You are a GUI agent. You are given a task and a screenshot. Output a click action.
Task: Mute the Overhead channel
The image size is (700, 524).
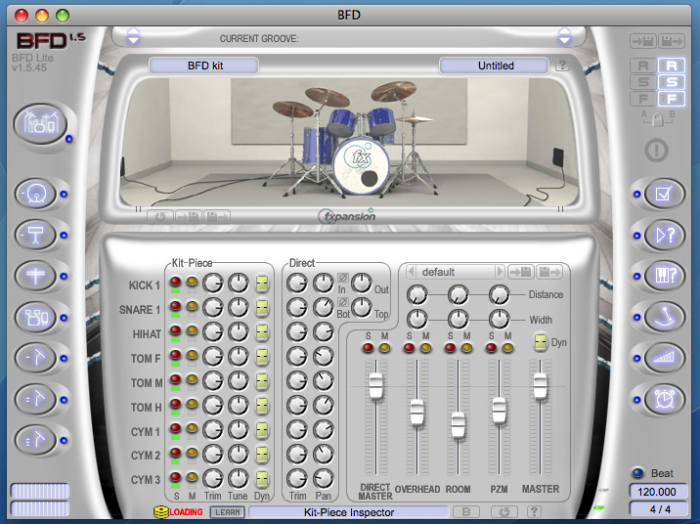click(425, 348)
